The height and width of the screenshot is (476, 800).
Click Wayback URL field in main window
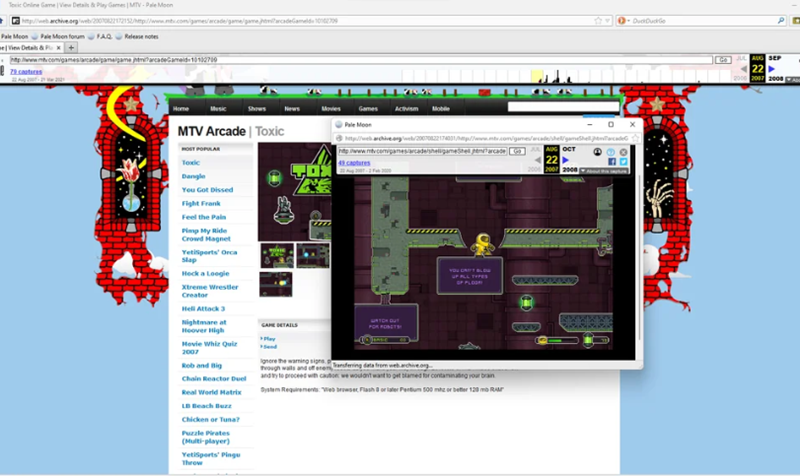tap(361, 60)
